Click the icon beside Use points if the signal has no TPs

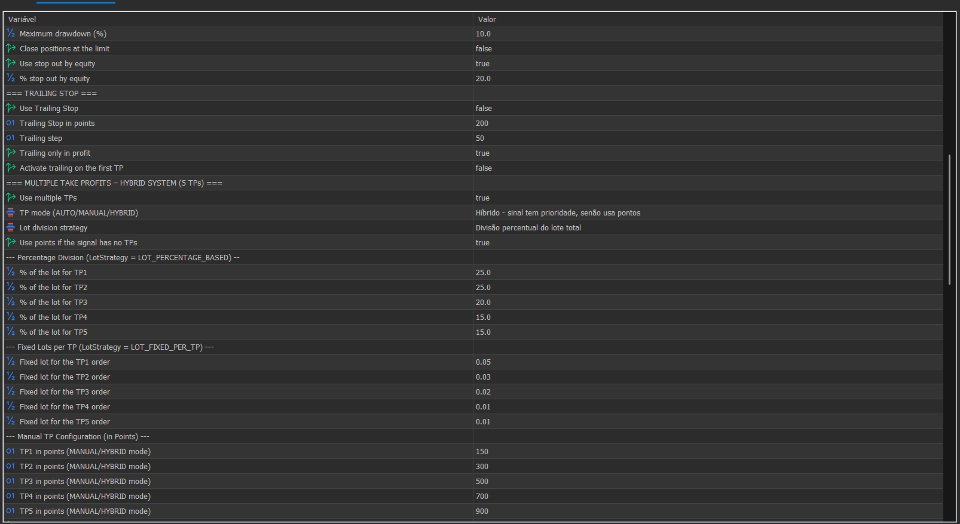coord(10,242)
